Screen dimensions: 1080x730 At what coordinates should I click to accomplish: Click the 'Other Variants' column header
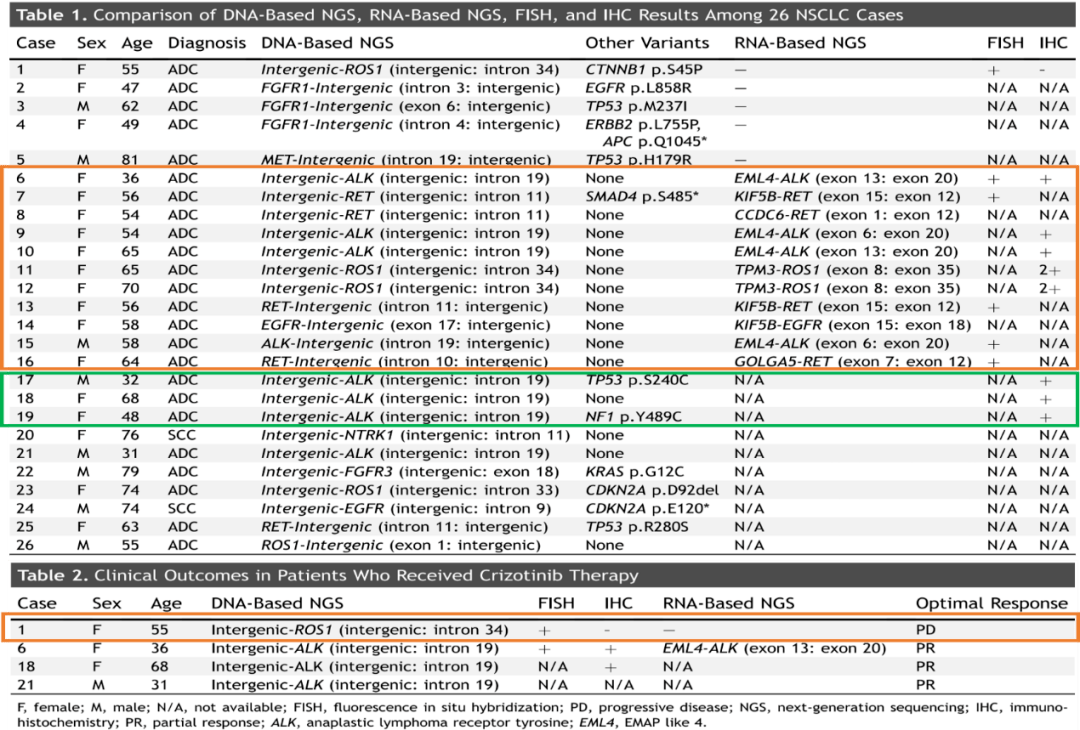(647, 43)
